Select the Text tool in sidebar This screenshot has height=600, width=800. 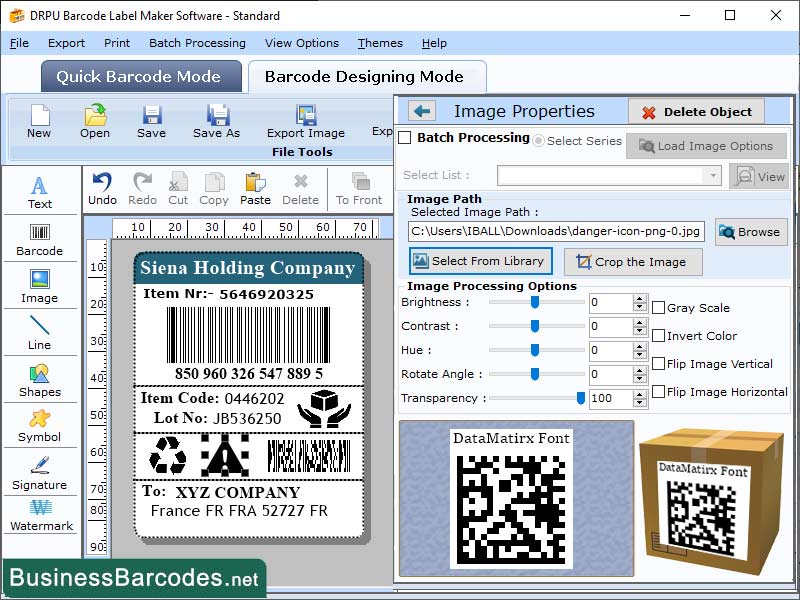[40, 192]
